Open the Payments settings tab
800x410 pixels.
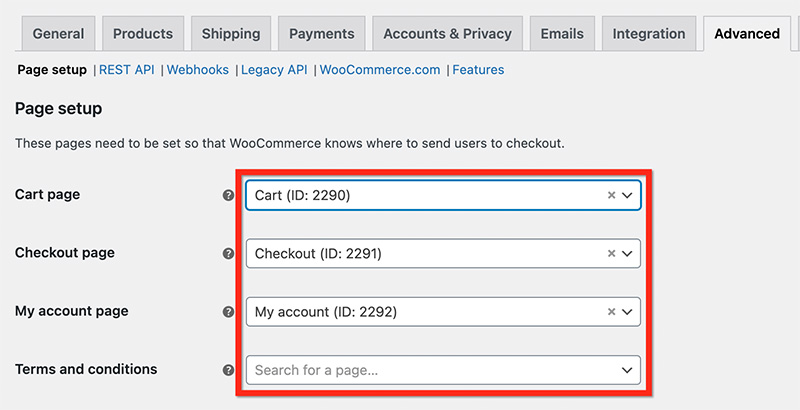(x=321, y=34)
